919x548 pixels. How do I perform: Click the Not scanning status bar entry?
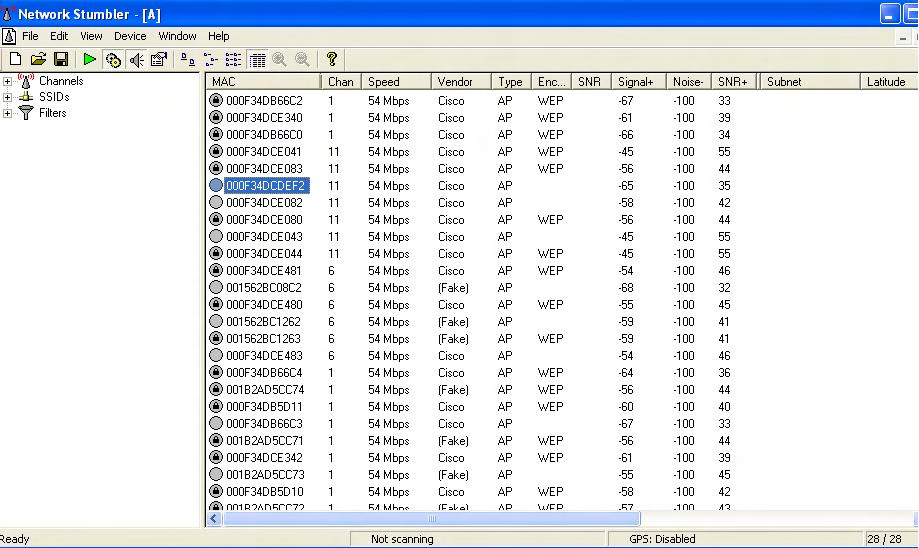402,539
